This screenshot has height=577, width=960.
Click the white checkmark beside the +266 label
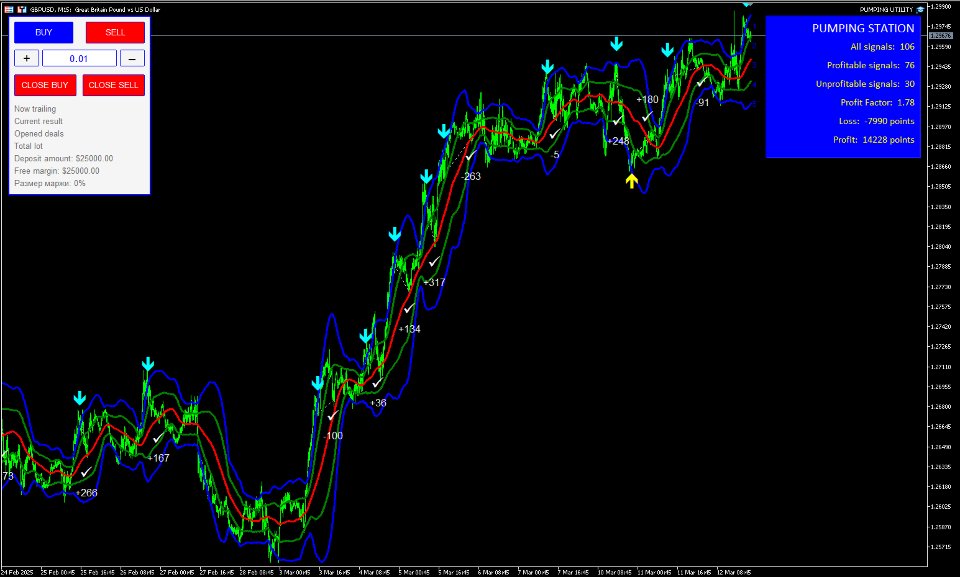pos(86,472)
